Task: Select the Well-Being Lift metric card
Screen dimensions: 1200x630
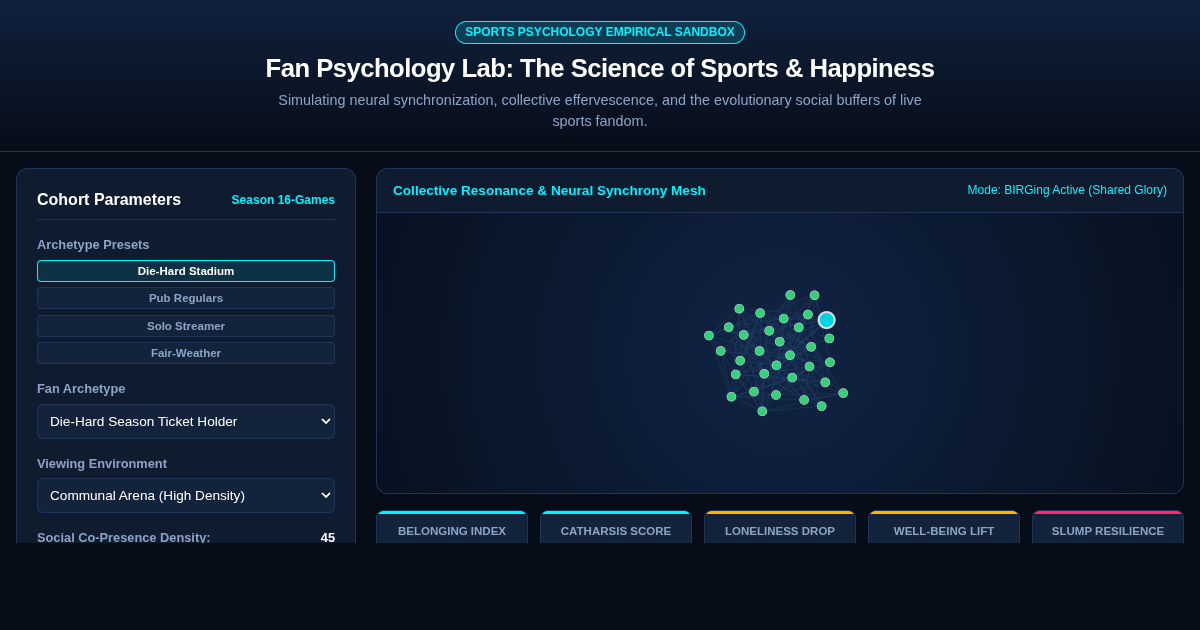Action: coord(944,527)
